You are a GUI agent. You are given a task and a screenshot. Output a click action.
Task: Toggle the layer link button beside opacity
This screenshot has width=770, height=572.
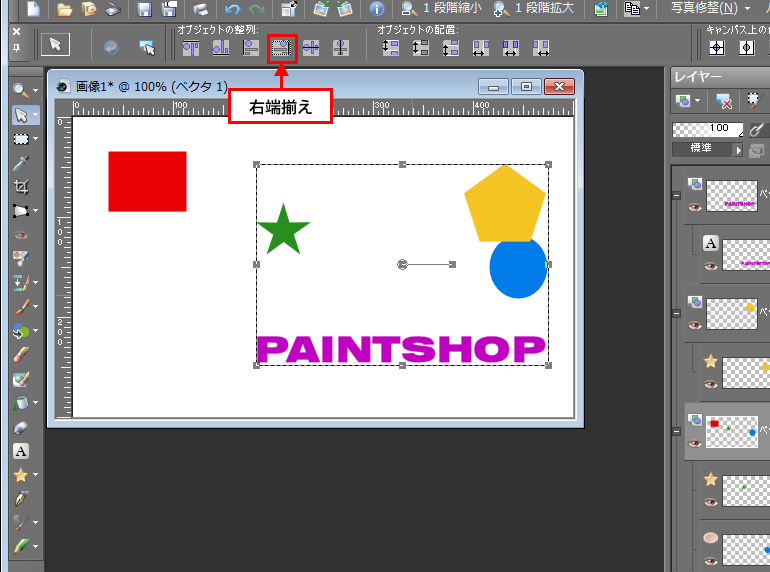coord(757,130)
